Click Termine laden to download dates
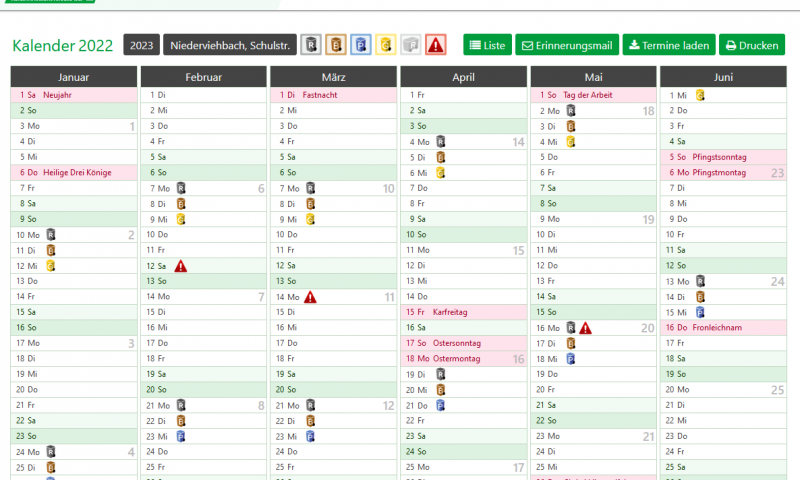Viewport: 800px width, 480px height. (668, 45)
